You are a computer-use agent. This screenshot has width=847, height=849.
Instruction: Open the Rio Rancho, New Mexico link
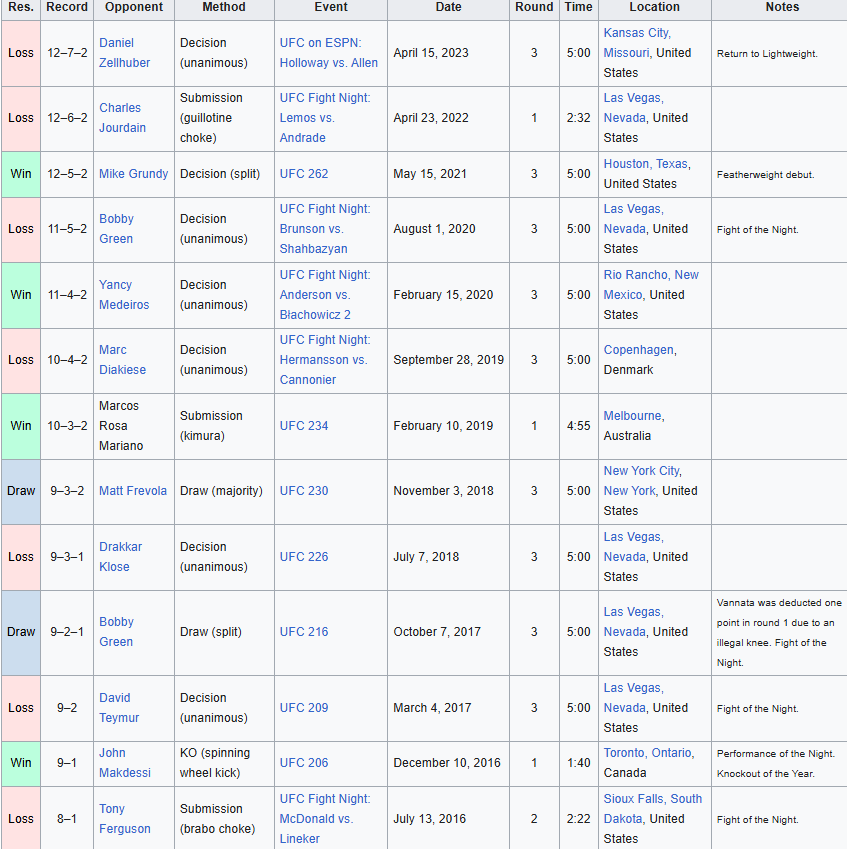(x=651, y=285)
